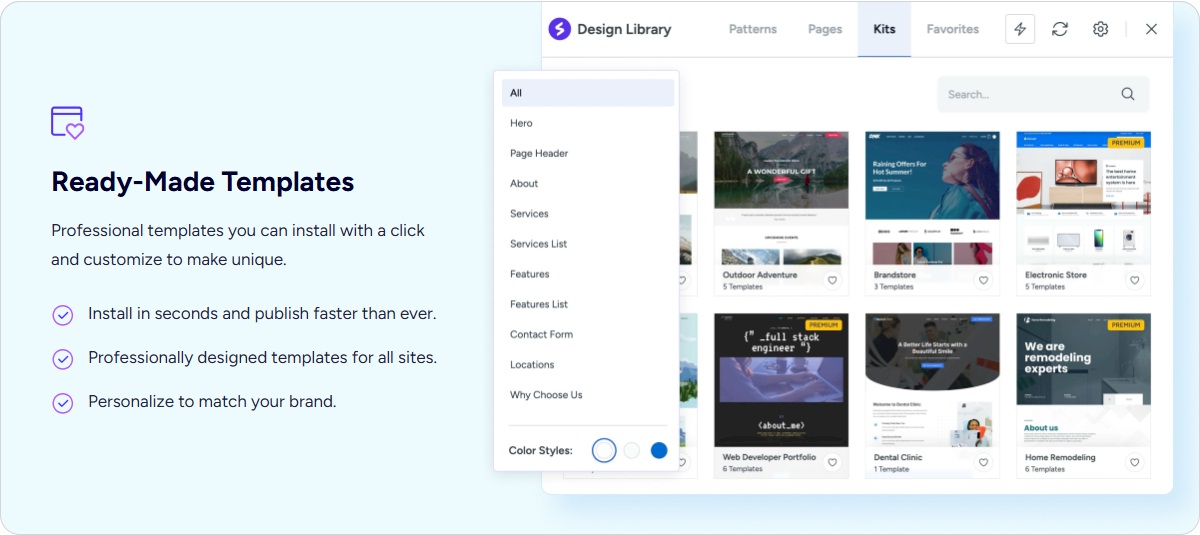Select the white color style swatch
1200x535 pixels.
tap(604, 450)
